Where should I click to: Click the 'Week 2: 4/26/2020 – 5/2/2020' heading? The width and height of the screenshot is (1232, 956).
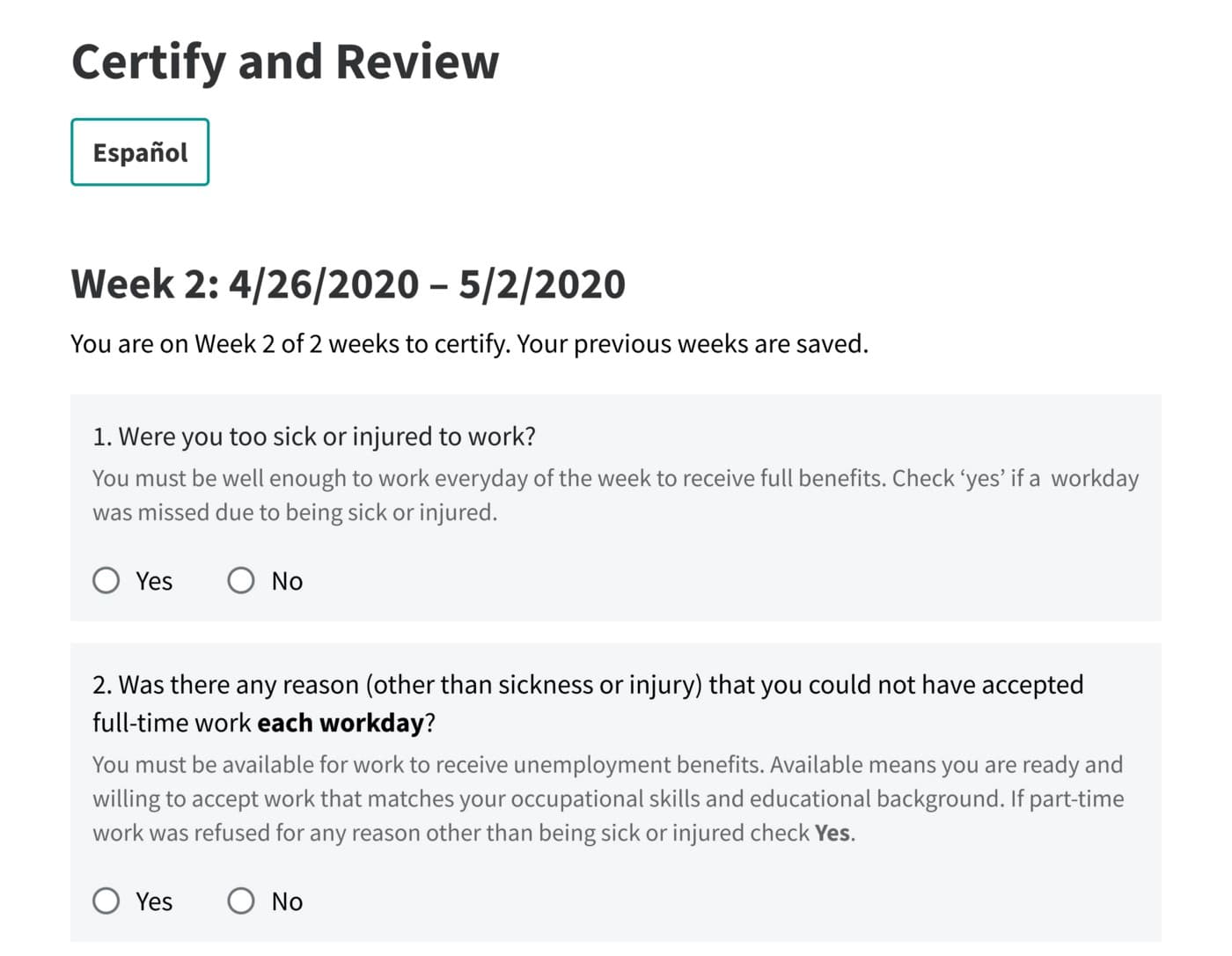coord(348,284)
